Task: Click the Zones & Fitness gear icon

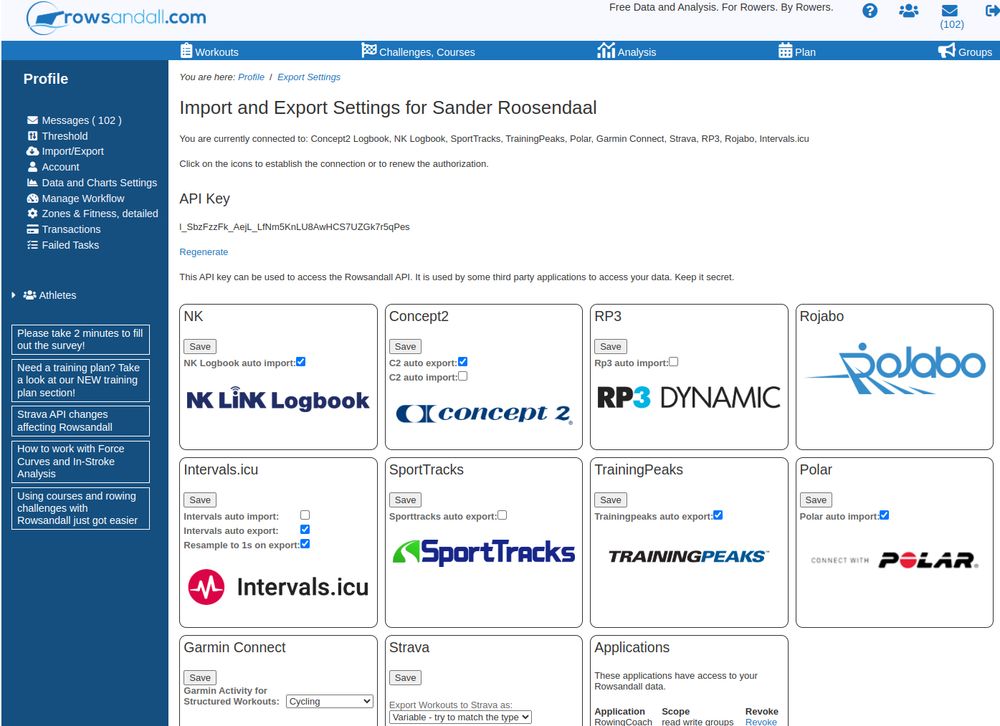Action: (x=33, y=214)
